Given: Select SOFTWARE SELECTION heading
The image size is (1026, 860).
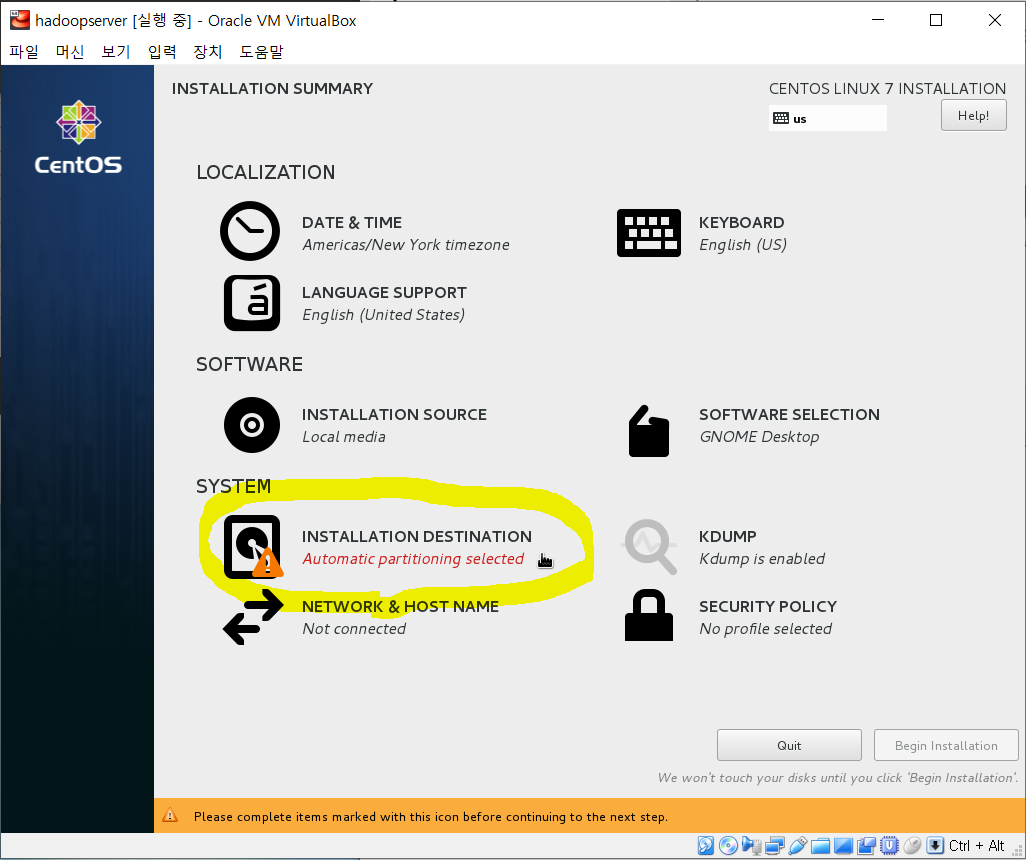Looking at the screenshot, I should click(x=789, y=414).
